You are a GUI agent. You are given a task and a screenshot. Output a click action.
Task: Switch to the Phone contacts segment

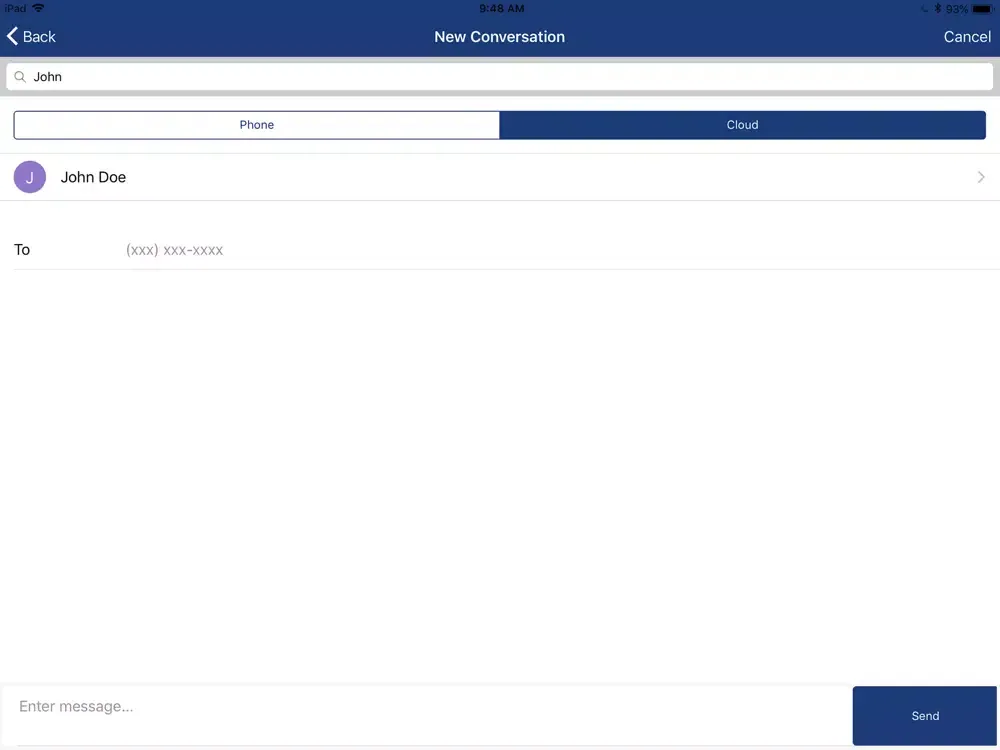[x=256, y=125]
